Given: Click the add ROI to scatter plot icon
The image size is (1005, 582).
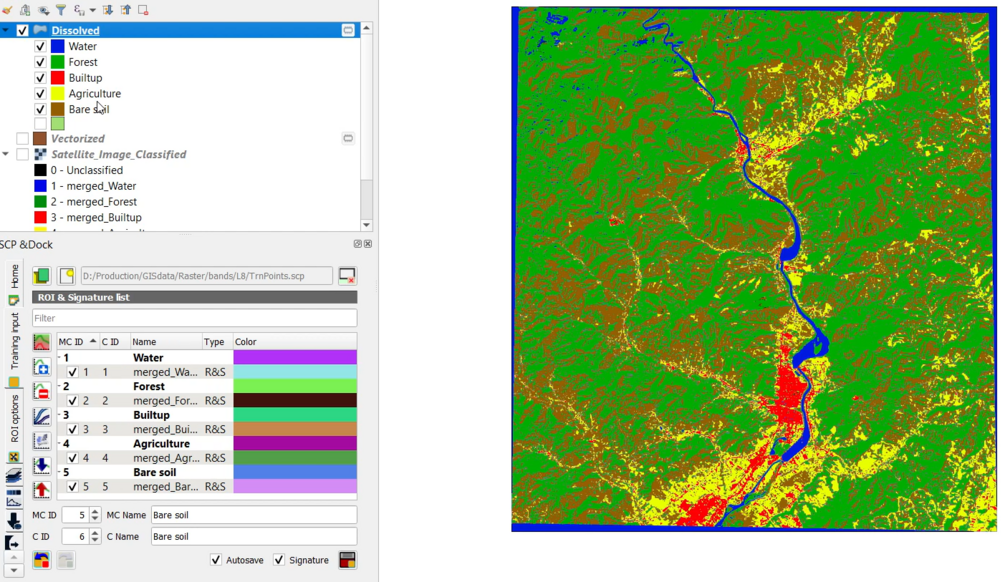Looking at the screenshot, I should (x=42, y=441).
